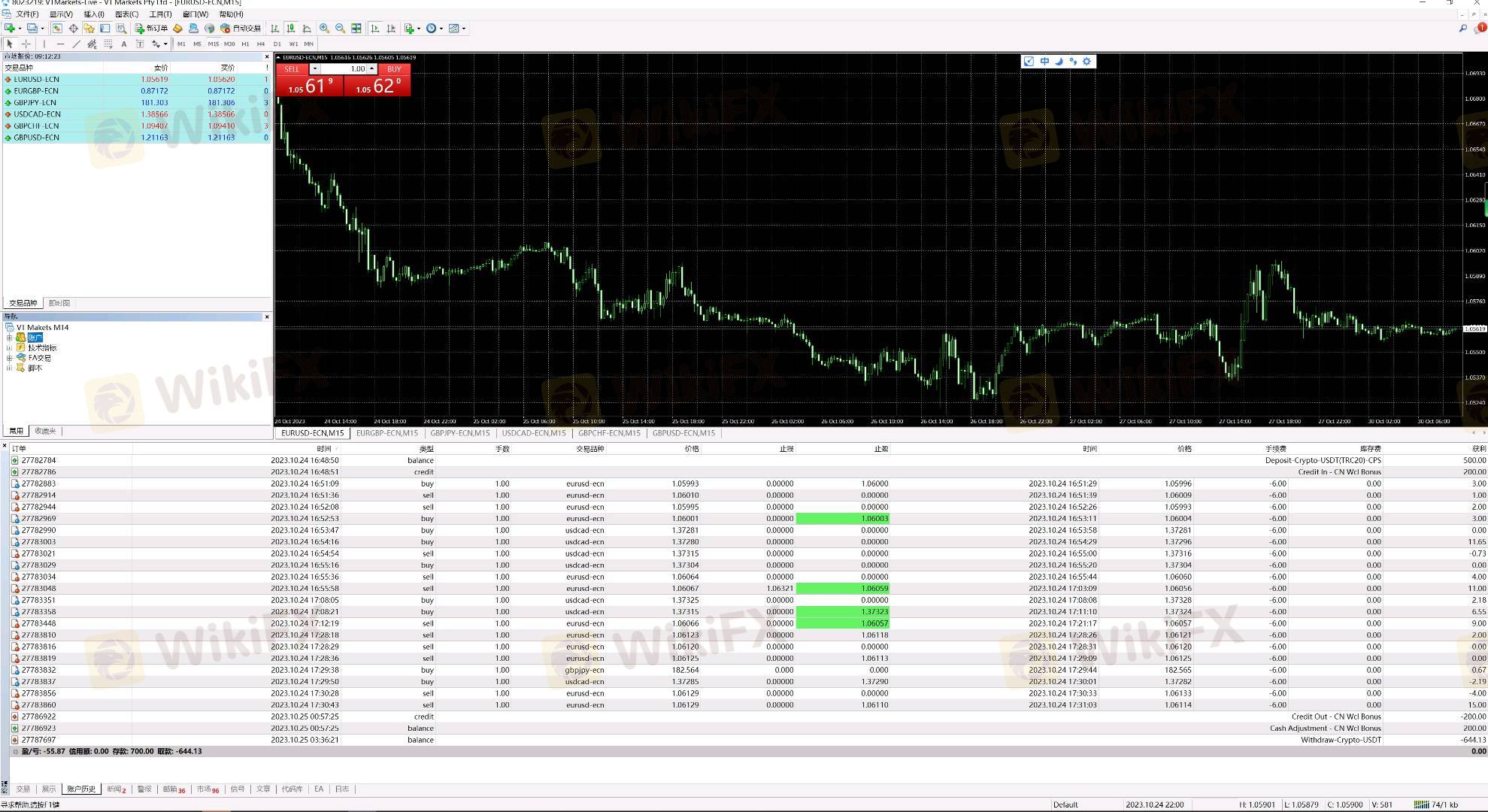Open the 帮助(H) menu
The image size is (1488, 812).
click(x=231, y=14)
